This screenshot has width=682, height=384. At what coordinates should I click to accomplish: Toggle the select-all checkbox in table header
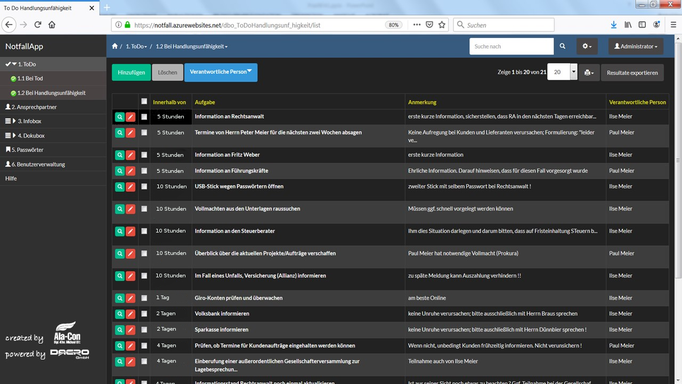(x=144, y=101)
